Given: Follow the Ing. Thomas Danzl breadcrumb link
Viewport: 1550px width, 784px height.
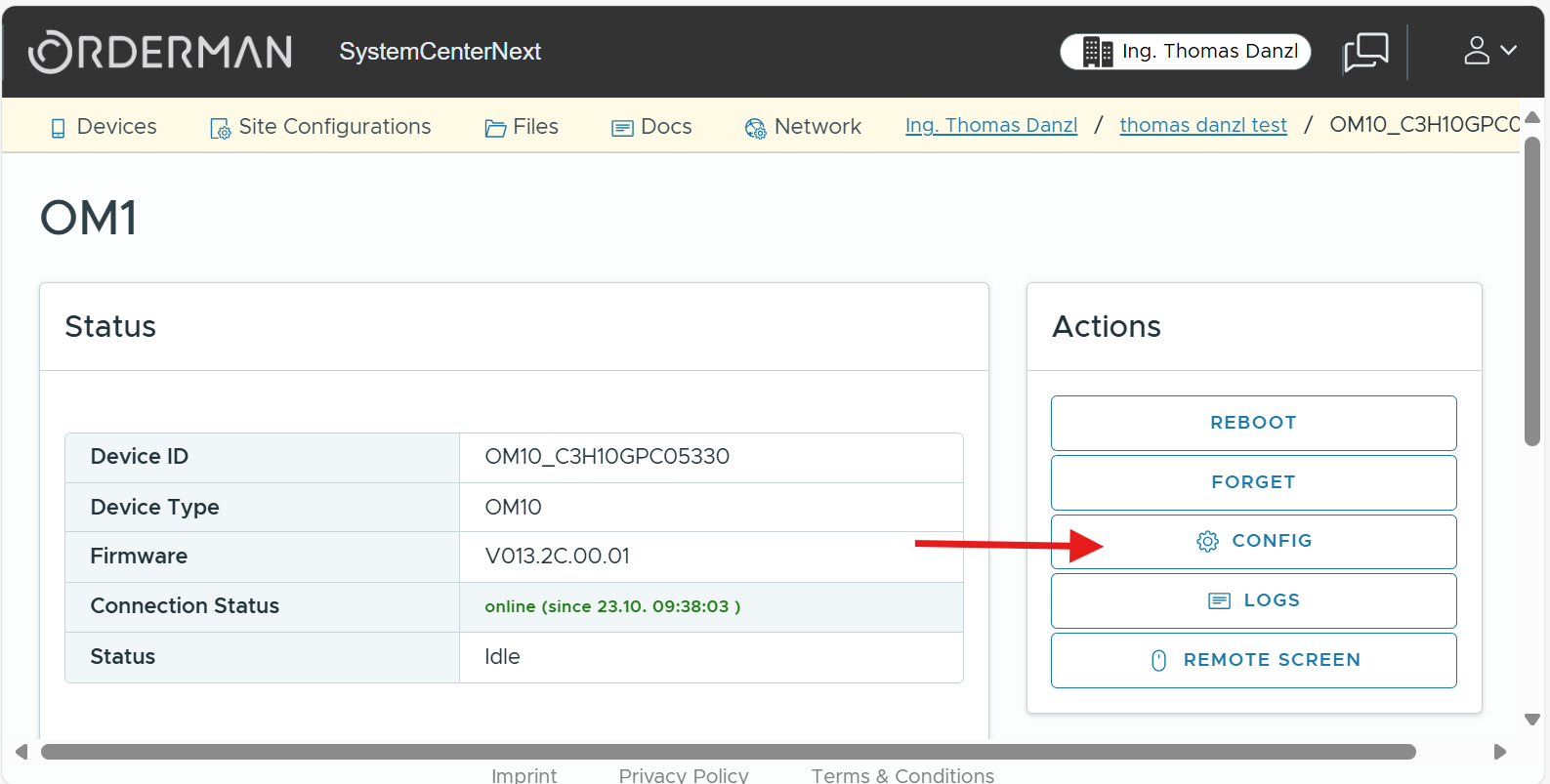Looking at the screenshot, I should (x=990, y=126).
